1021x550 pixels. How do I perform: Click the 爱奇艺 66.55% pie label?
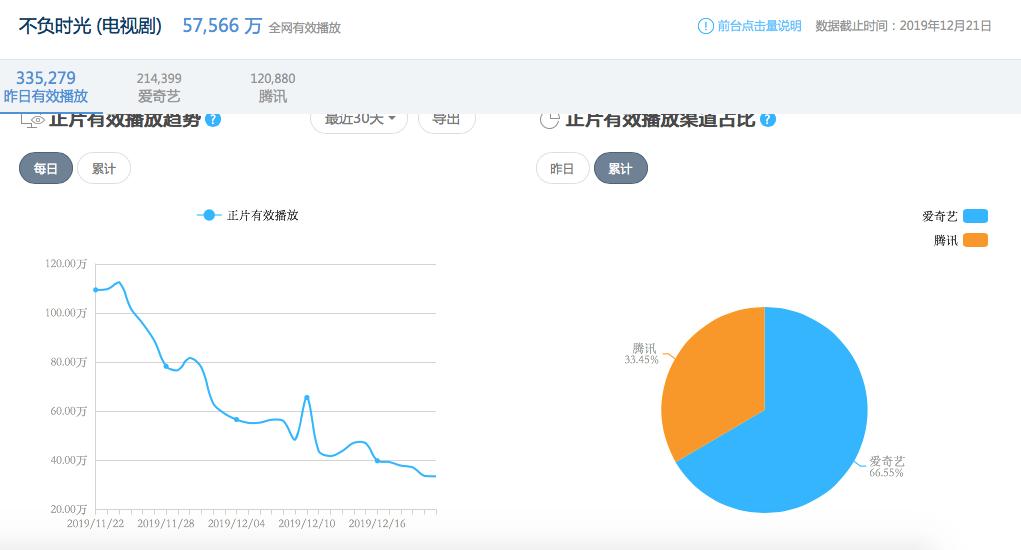click(x=887, y=467)
